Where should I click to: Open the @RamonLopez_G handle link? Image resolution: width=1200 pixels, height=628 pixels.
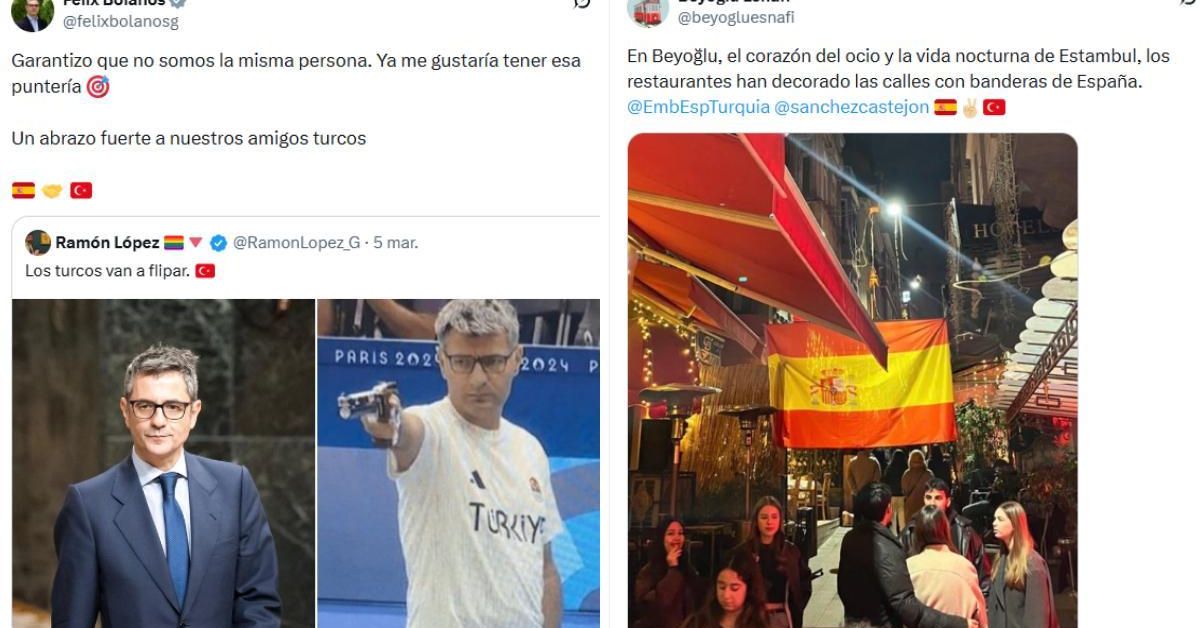pyautogui.click(x=297, y=242)
